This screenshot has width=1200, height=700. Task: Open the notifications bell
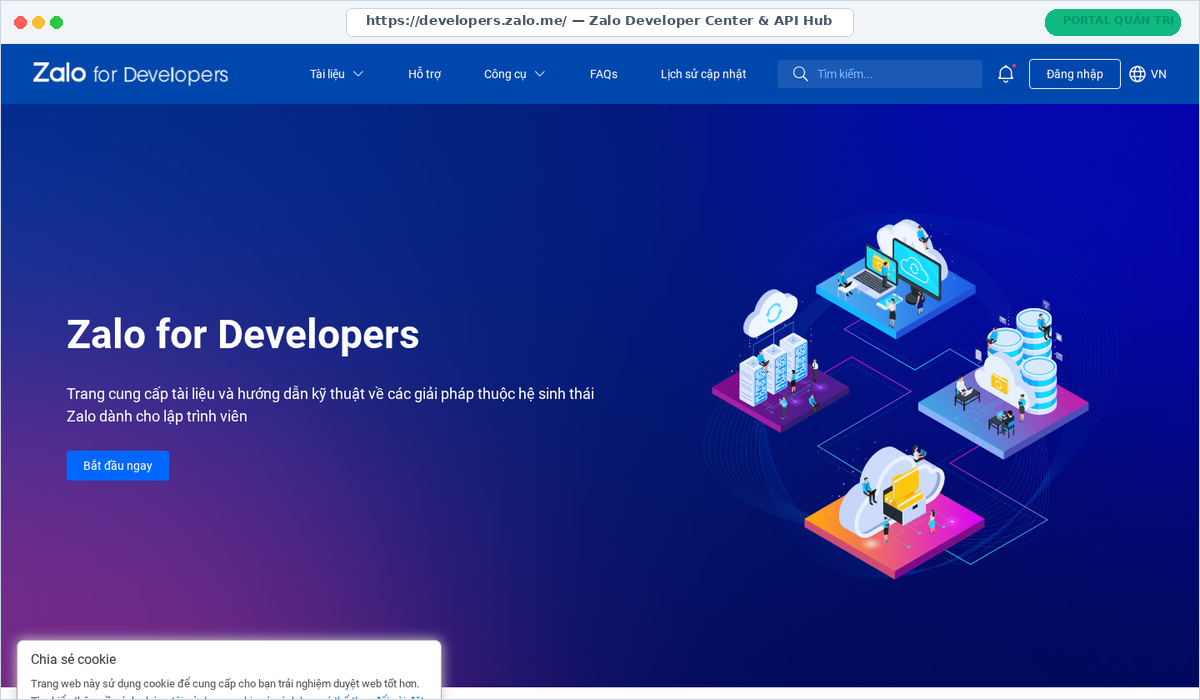[1006, 74]
